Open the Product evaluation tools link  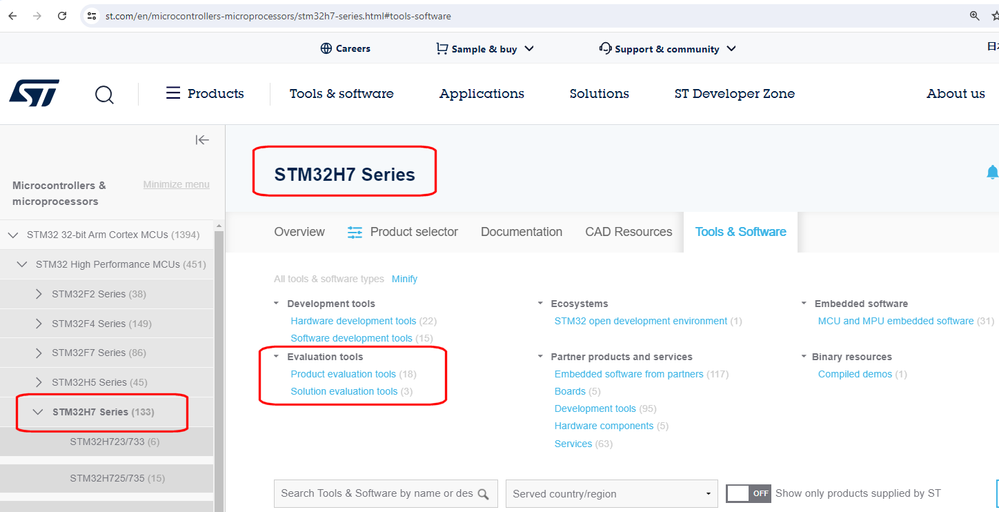(x=343, y=374)
